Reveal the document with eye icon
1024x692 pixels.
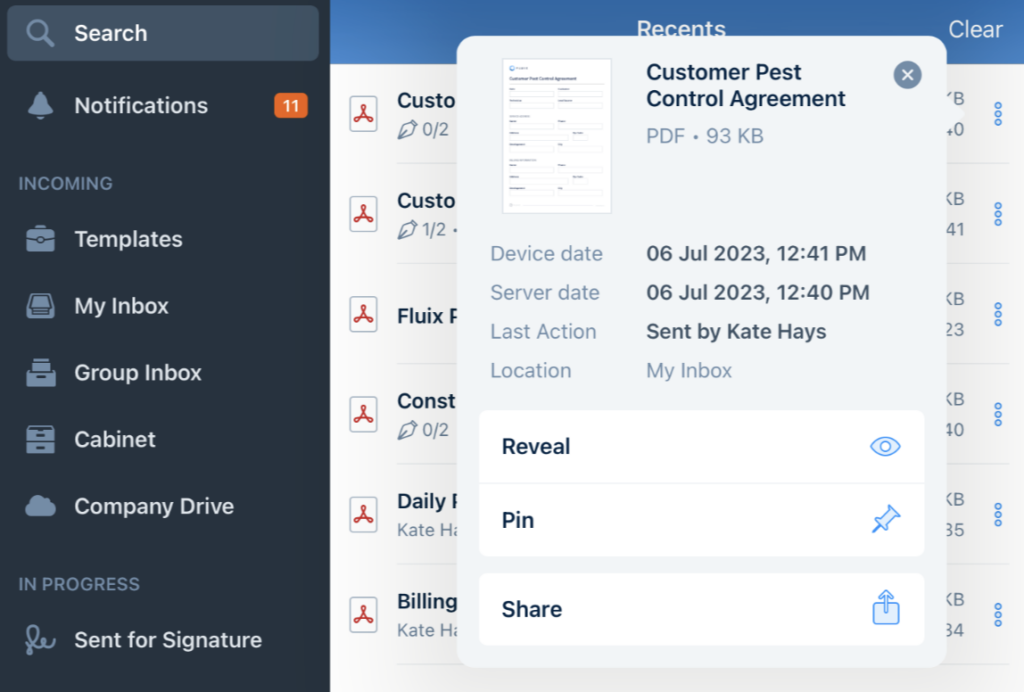[x=885, y=447]
